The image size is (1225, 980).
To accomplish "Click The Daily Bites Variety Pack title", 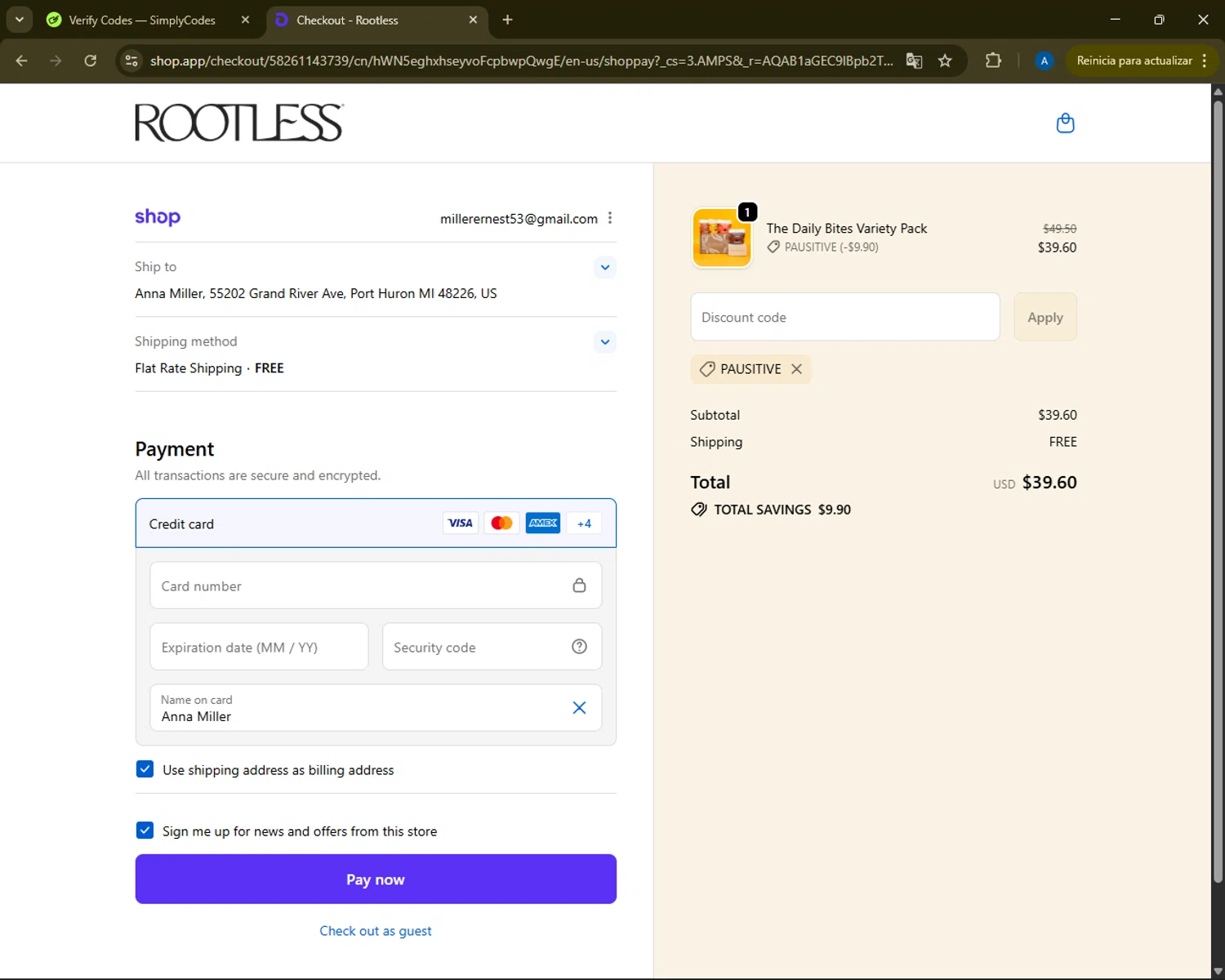I will pos(847,229).
